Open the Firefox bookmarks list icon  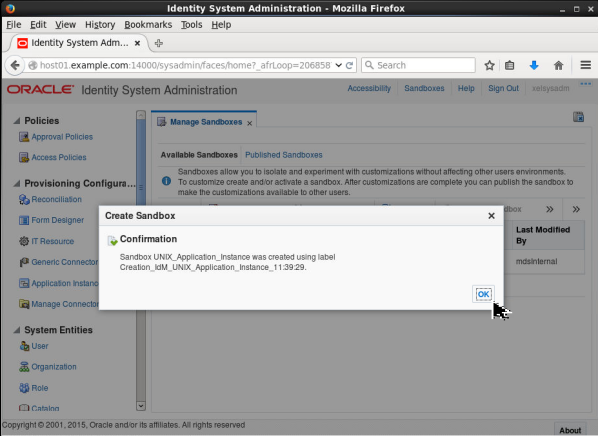click(510, 65)
